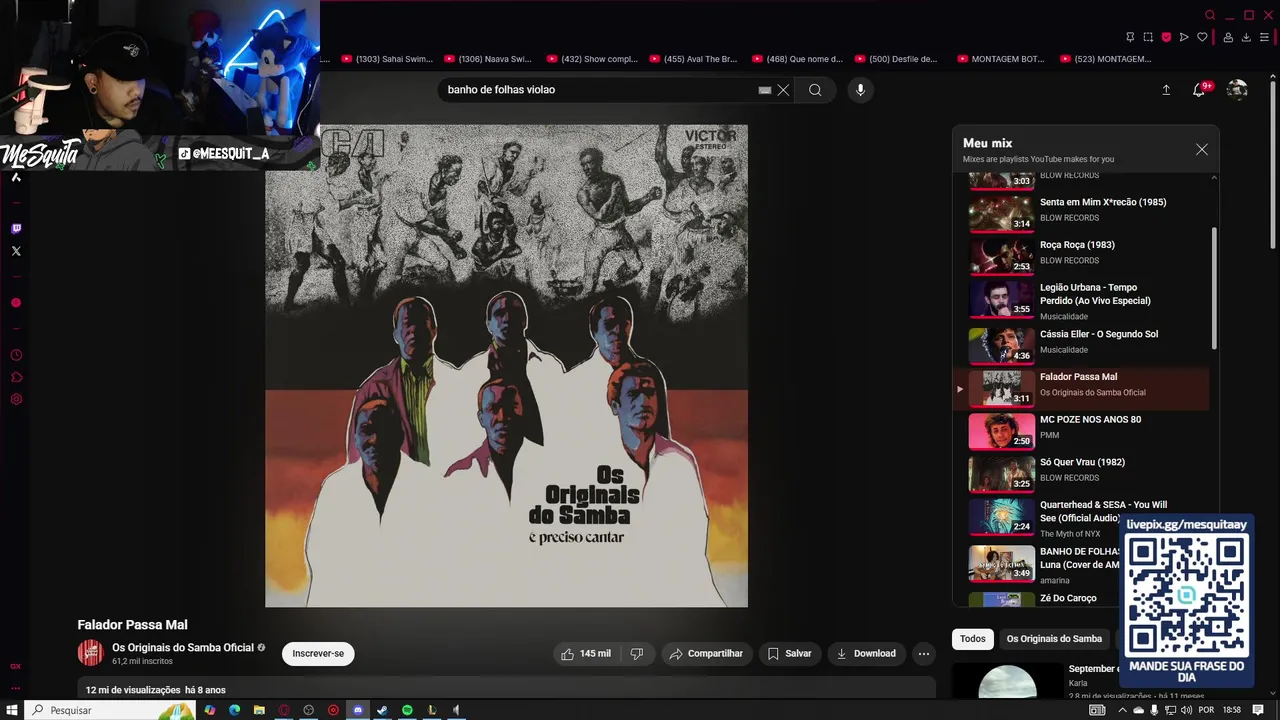
Task: Click the album cover video player
Action: coord(506,365)
